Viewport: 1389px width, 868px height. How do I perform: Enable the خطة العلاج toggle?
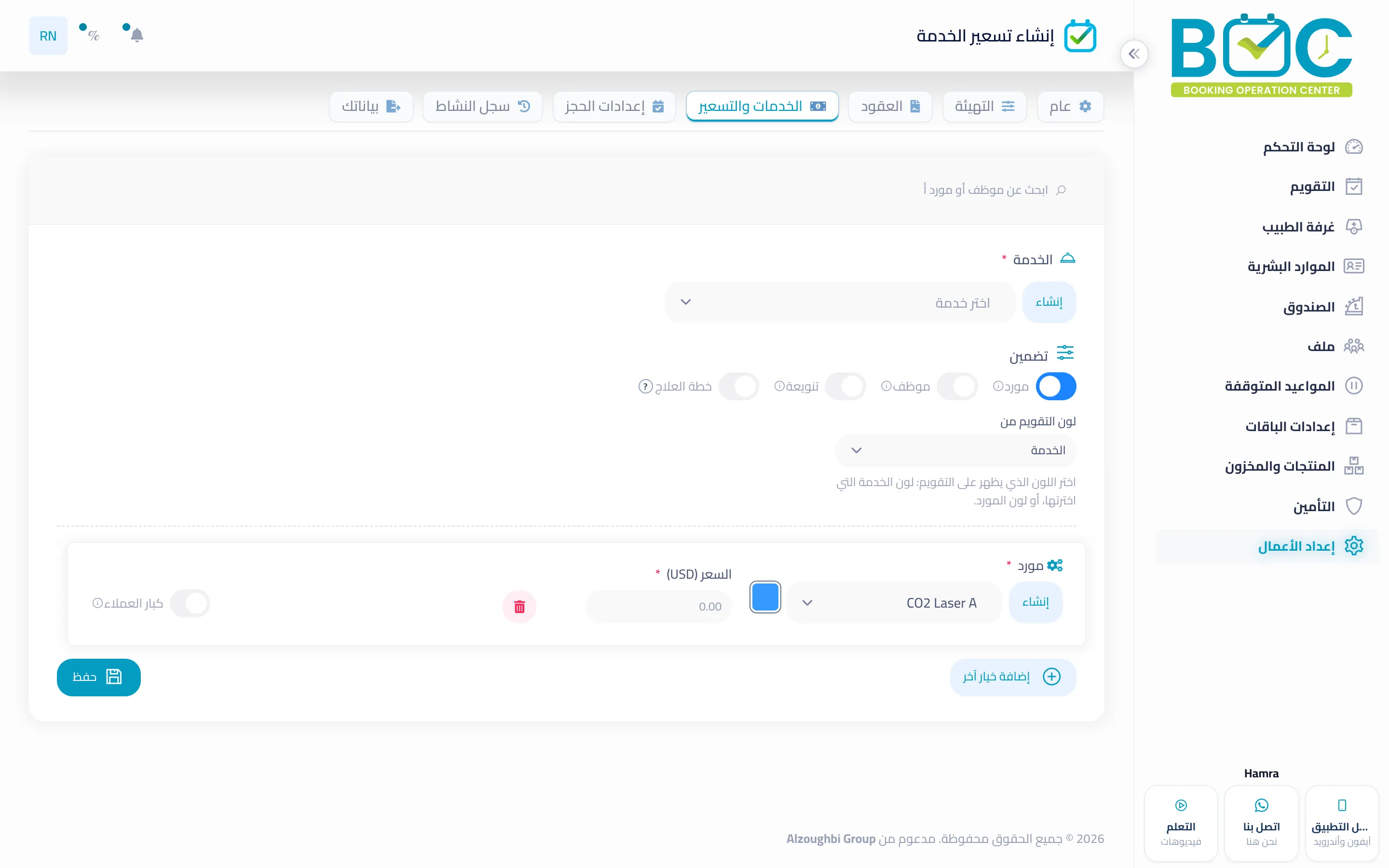point(739,386)
